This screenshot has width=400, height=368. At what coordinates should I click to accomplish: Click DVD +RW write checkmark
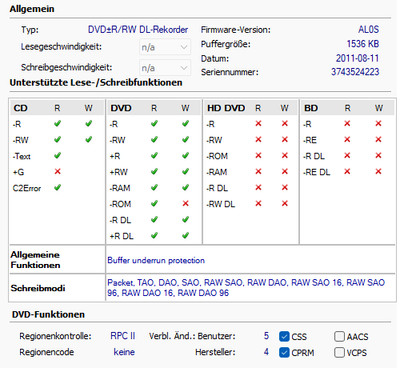tap(185, 171)
